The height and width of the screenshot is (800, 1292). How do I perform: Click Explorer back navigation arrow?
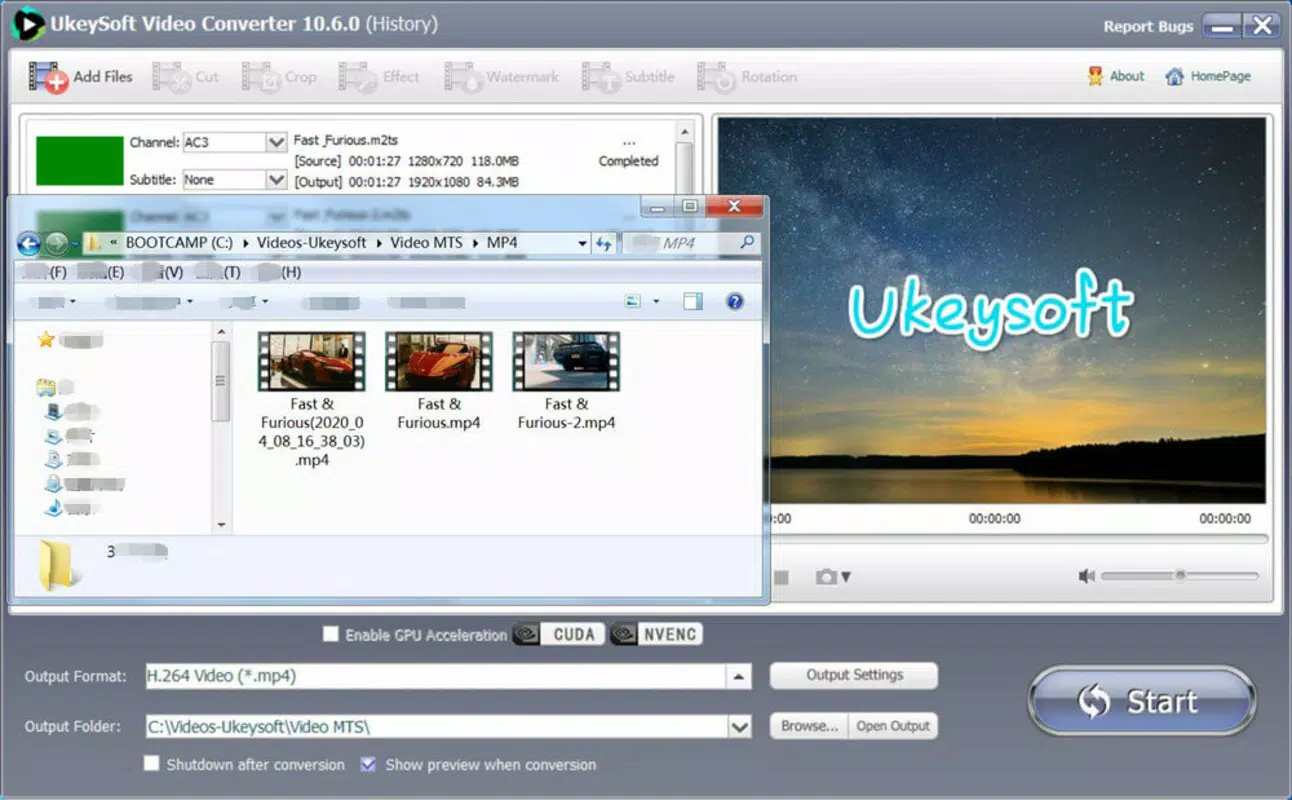tap(29, 243)
